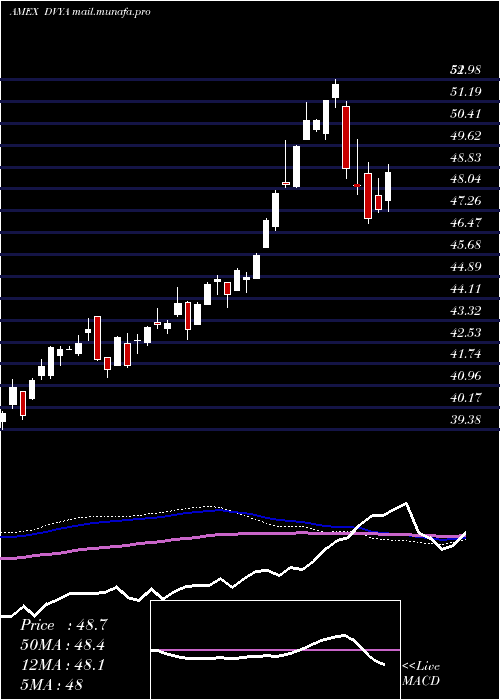The height and width of the screenshot is (700, 500).
Task: Click the 39.38 price axis label
Action: point(466,420)
